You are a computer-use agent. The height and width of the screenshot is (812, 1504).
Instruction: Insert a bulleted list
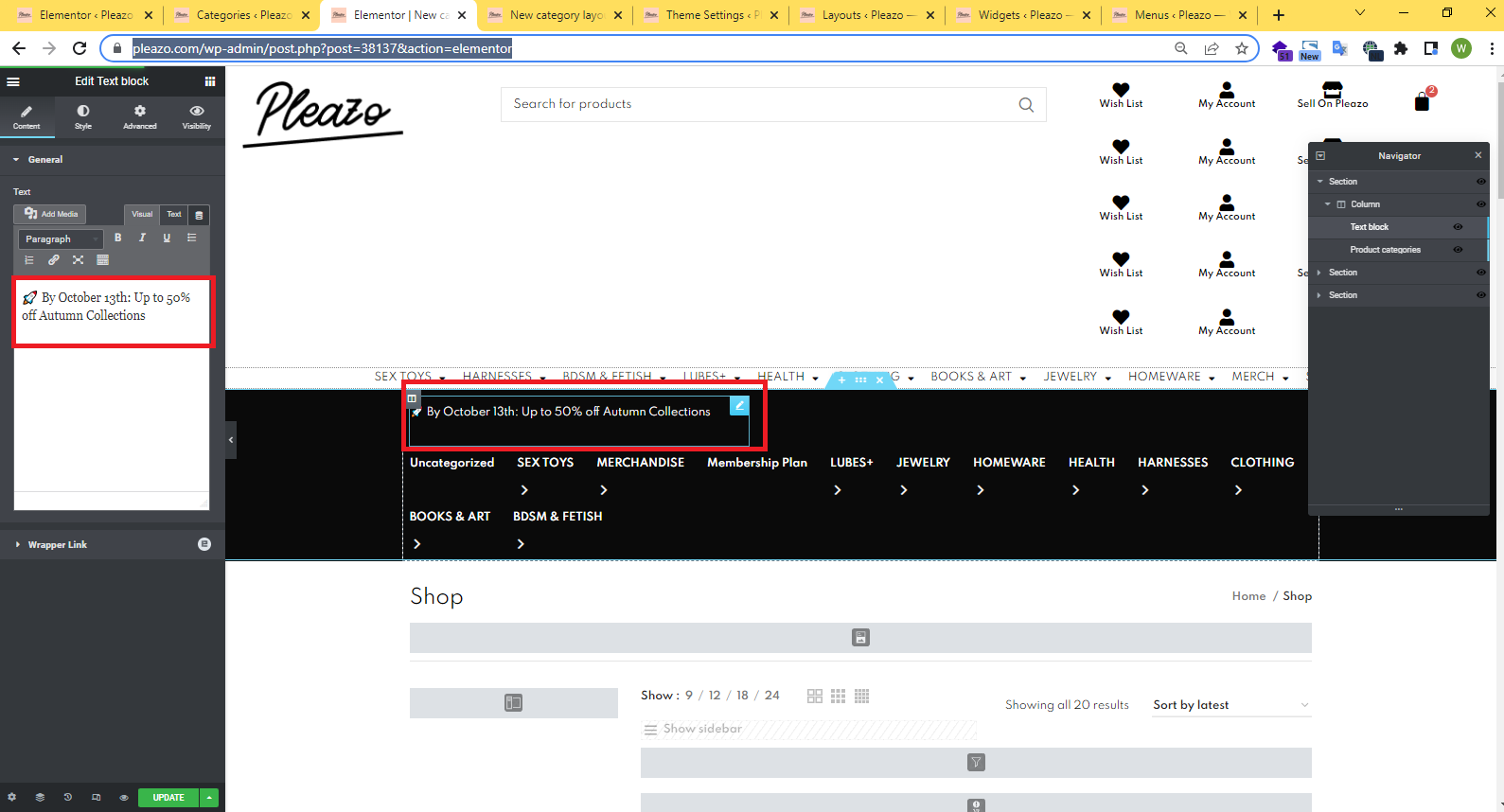(191, 238)
